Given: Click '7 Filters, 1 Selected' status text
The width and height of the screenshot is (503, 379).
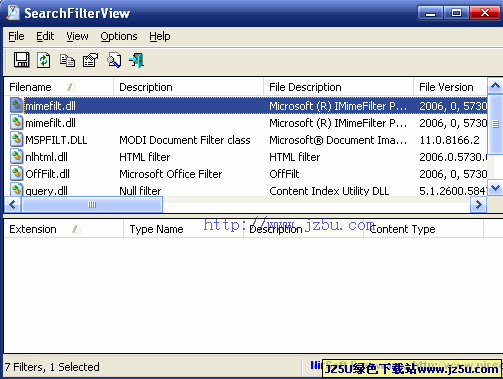Looking at the screenshot, I should [x=52, y=367].
